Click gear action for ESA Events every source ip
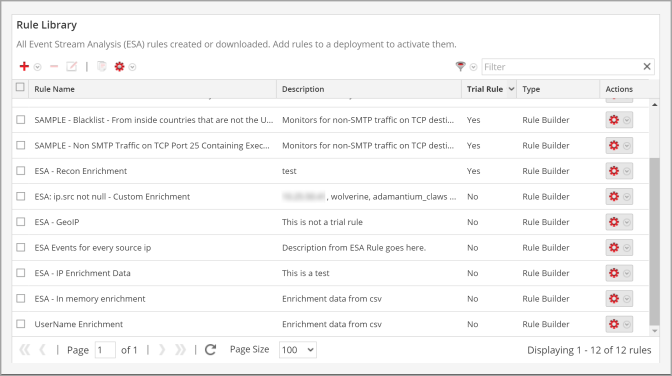Screen dimensions: 672x376 [x=614, y=247]
